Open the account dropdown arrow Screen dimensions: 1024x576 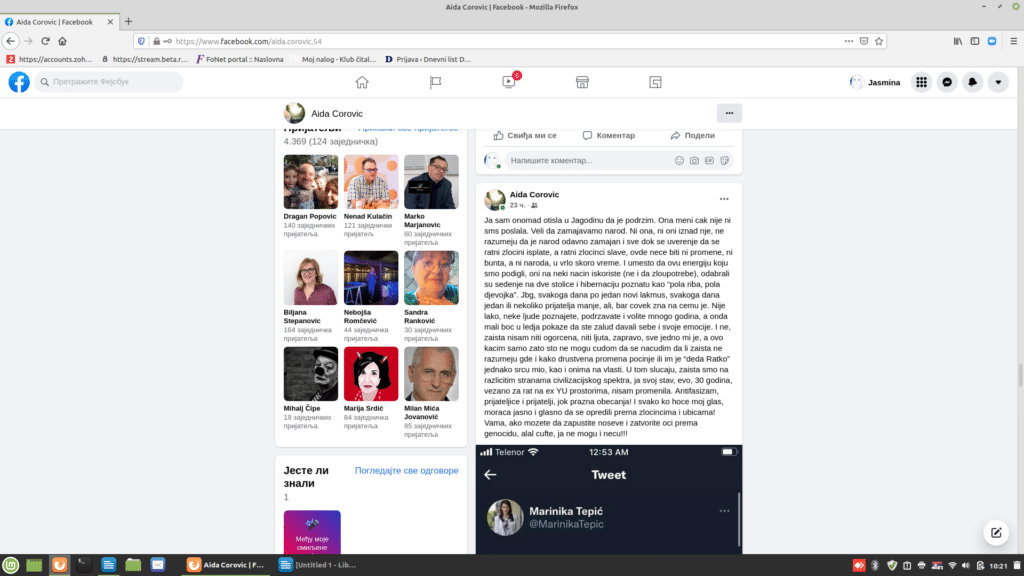[x=997, y=82]
